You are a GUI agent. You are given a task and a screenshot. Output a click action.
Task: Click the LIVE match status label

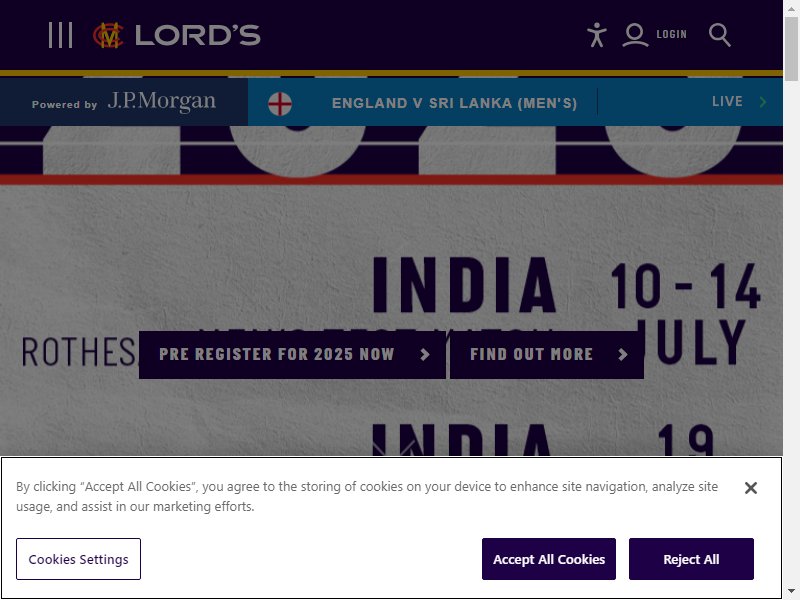727,102
